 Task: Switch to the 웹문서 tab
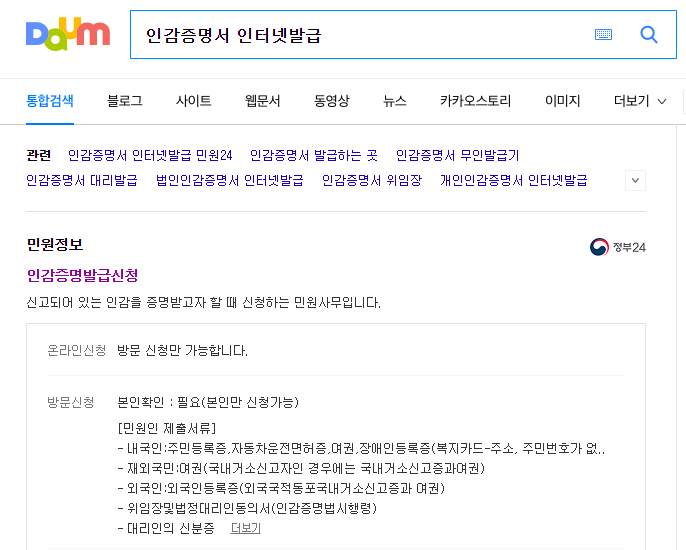tap(262, 101)
